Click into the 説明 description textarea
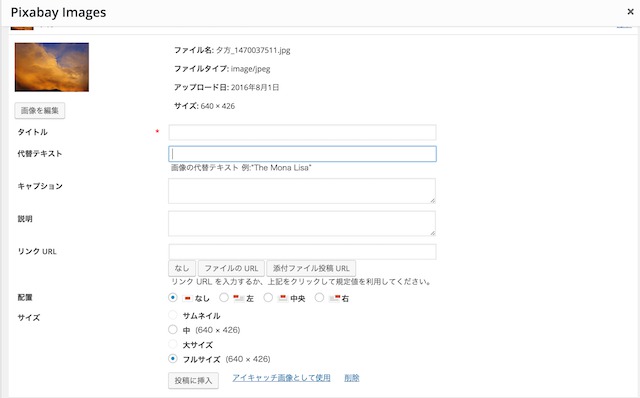Screen dimensions: 640x398 (x=302, y=223)
